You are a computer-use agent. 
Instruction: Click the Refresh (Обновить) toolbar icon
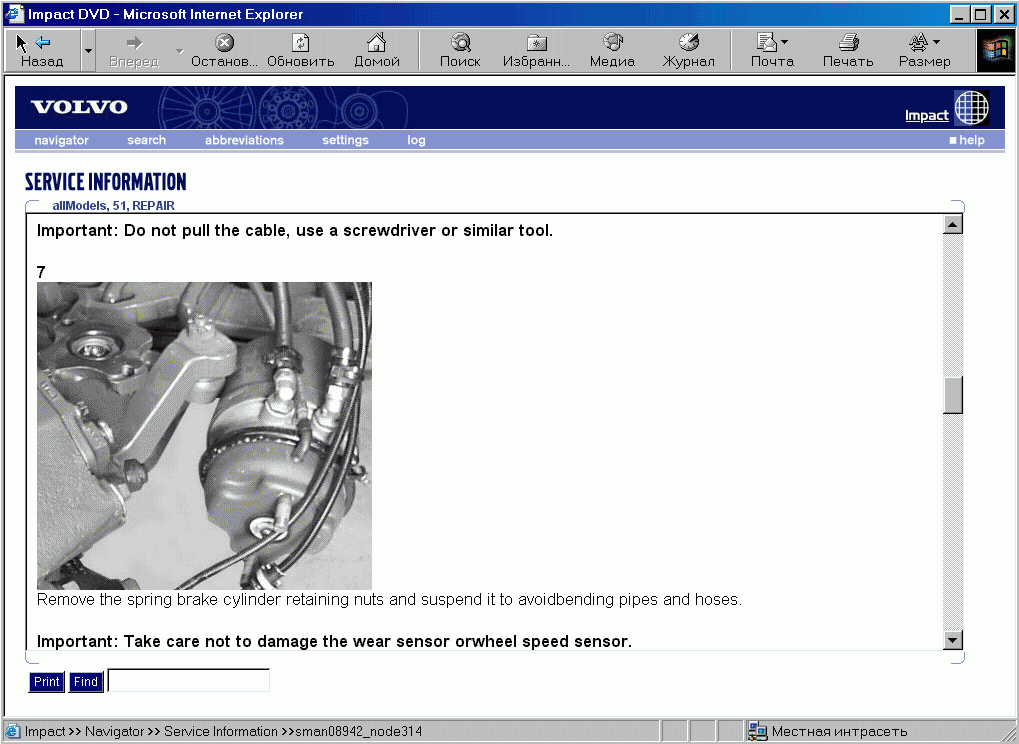click(x=300, y=43)
